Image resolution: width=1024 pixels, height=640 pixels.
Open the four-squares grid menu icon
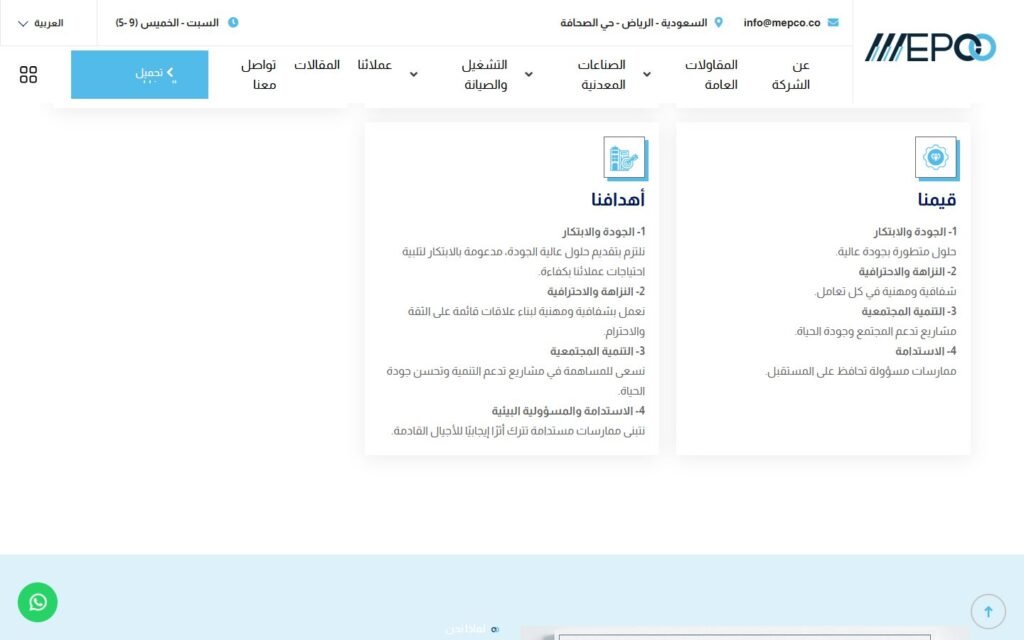(x=28, y=74)
